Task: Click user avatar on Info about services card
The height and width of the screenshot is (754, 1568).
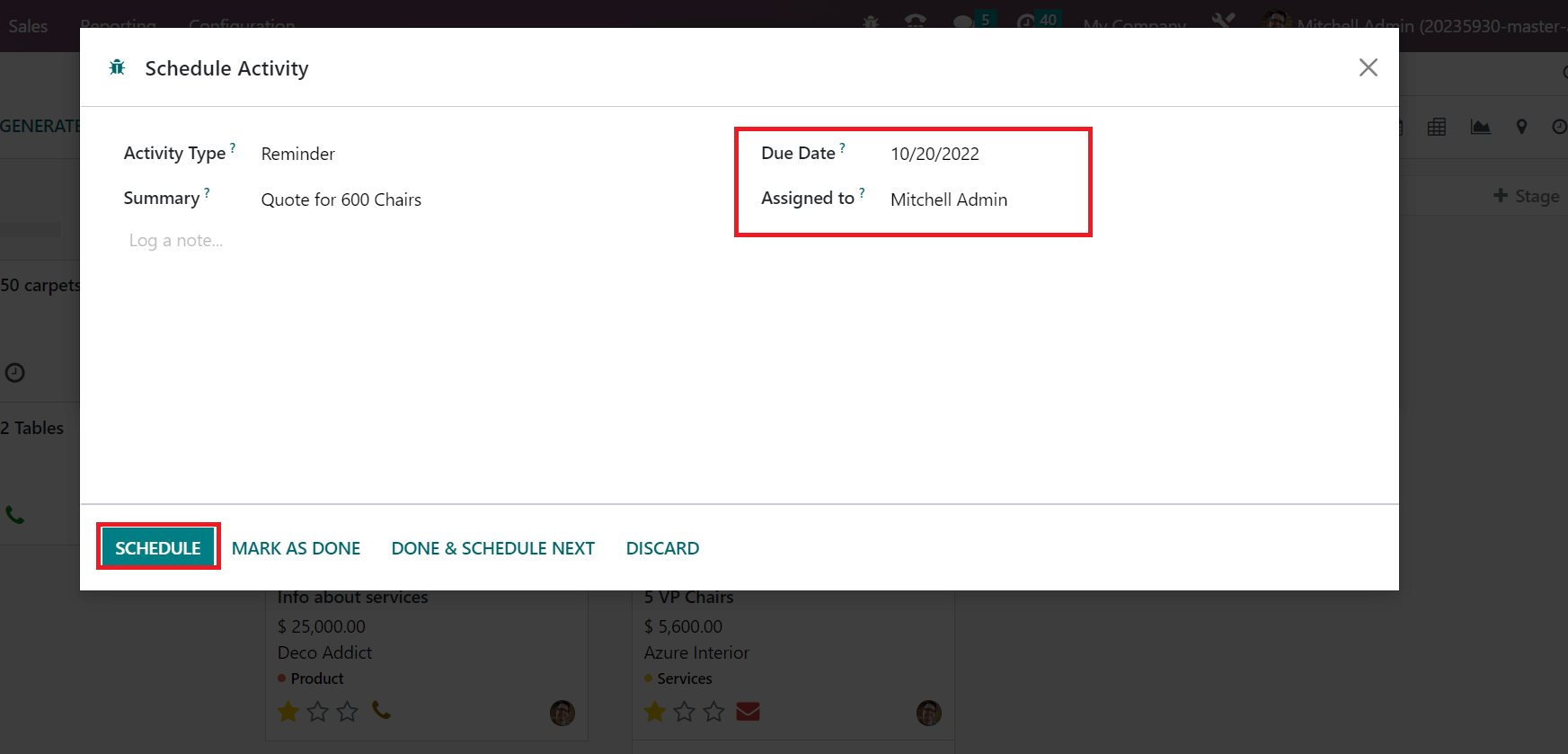Action: pyautogui.click(x=563, y=714)
